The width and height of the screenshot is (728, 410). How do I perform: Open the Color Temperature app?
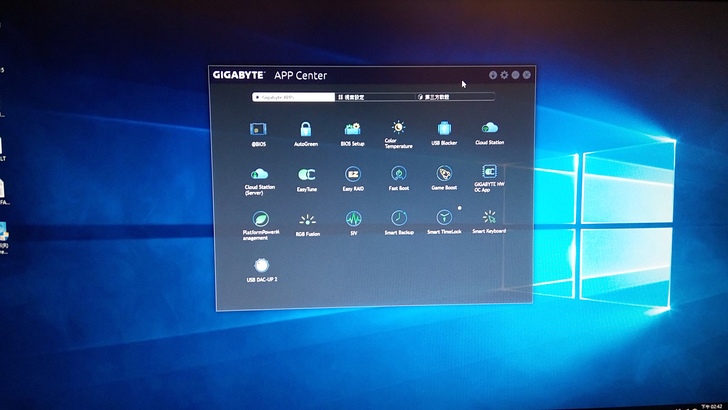click(398, 134)
